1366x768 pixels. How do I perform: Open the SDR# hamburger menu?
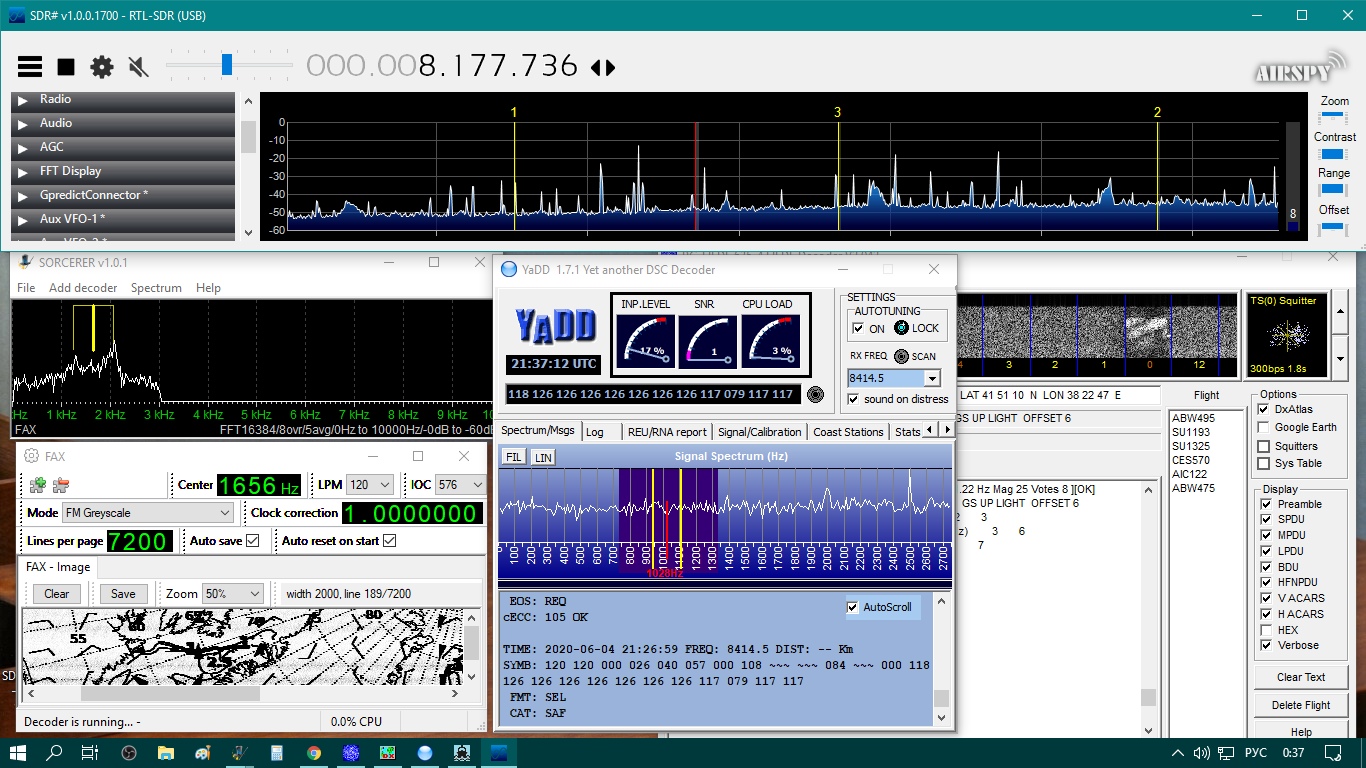30,67
